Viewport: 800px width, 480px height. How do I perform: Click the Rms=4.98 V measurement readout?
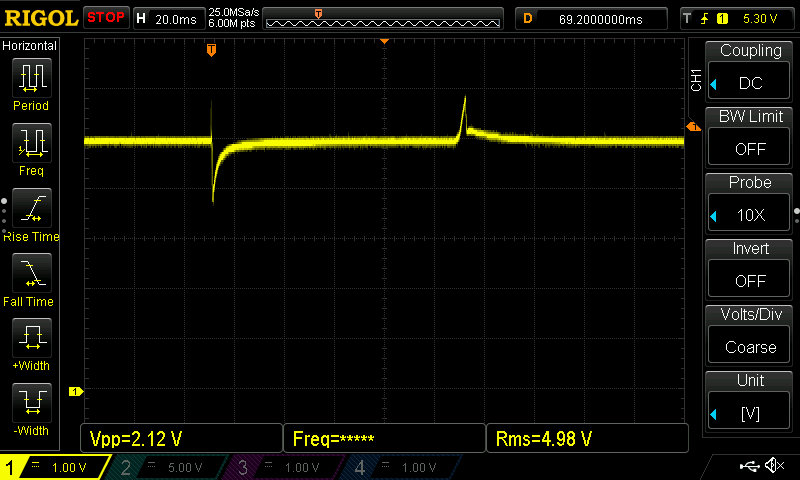click(587, 438)
